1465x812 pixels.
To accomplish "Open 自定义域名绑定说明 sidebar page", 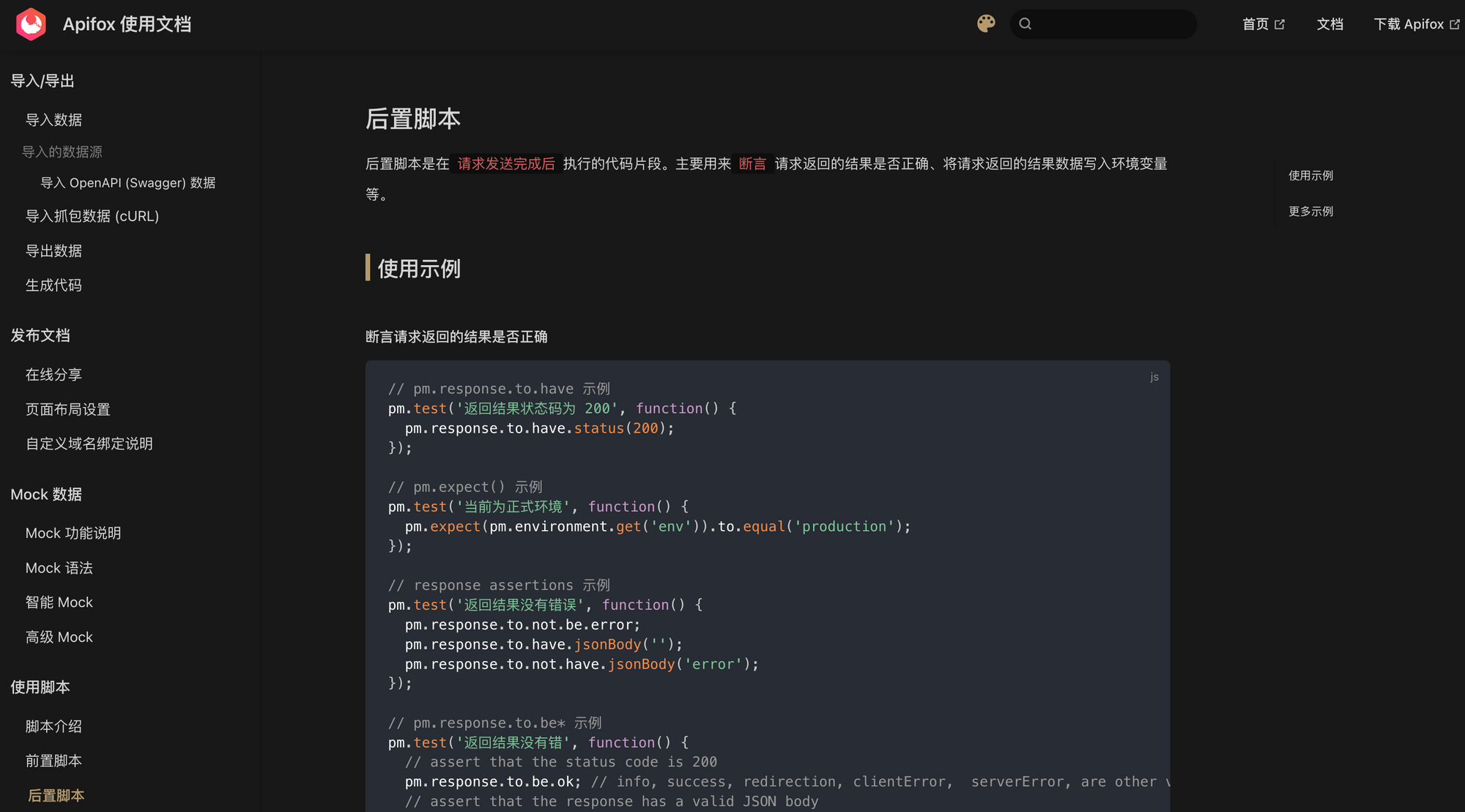I will [x=89, y=444].
